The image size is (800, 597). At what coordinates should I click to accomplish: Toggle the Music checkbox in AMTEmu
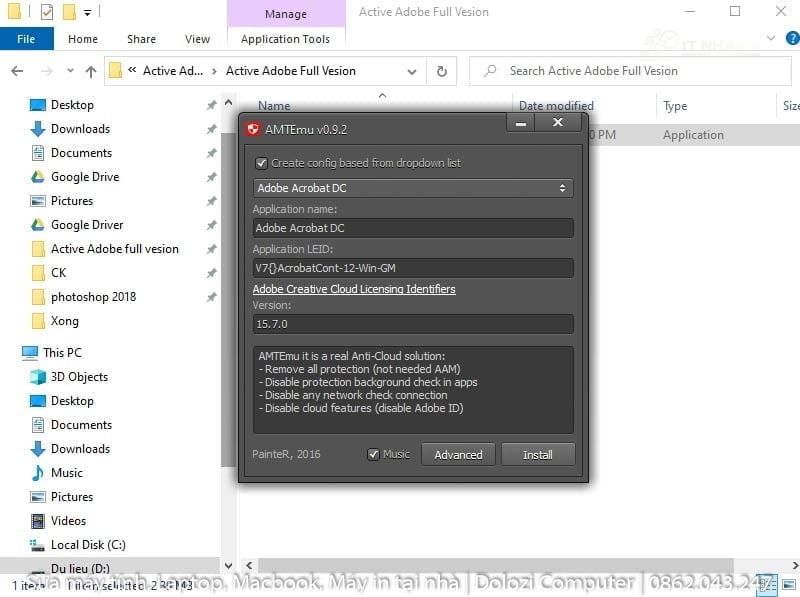click(x=374, y=454)
